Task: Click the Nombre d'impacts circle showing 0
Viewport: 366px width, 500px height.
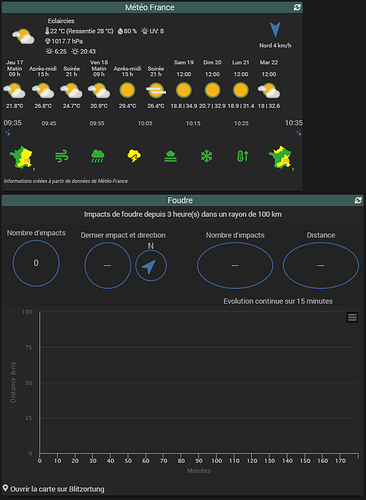Action: click(36, 263)
